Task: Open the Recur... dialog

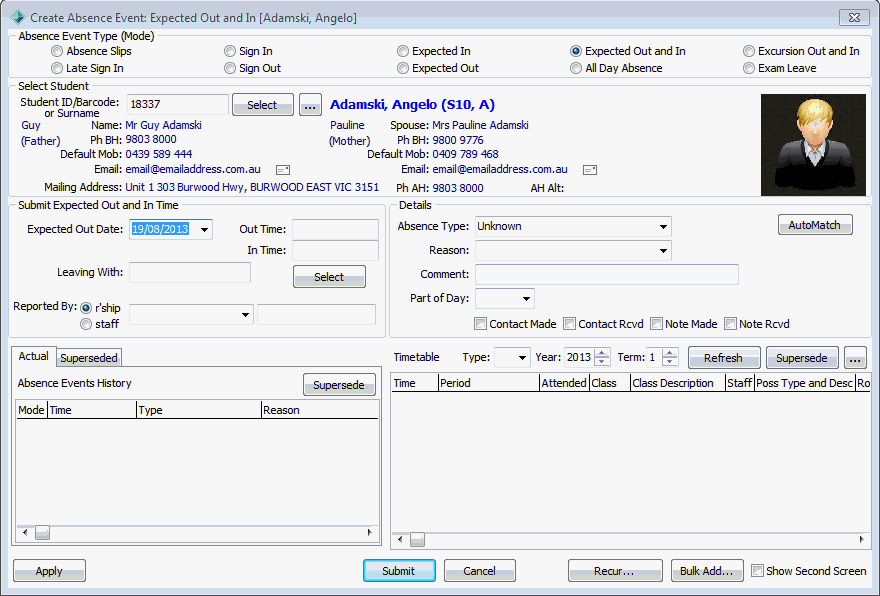Action: point(615,571)
